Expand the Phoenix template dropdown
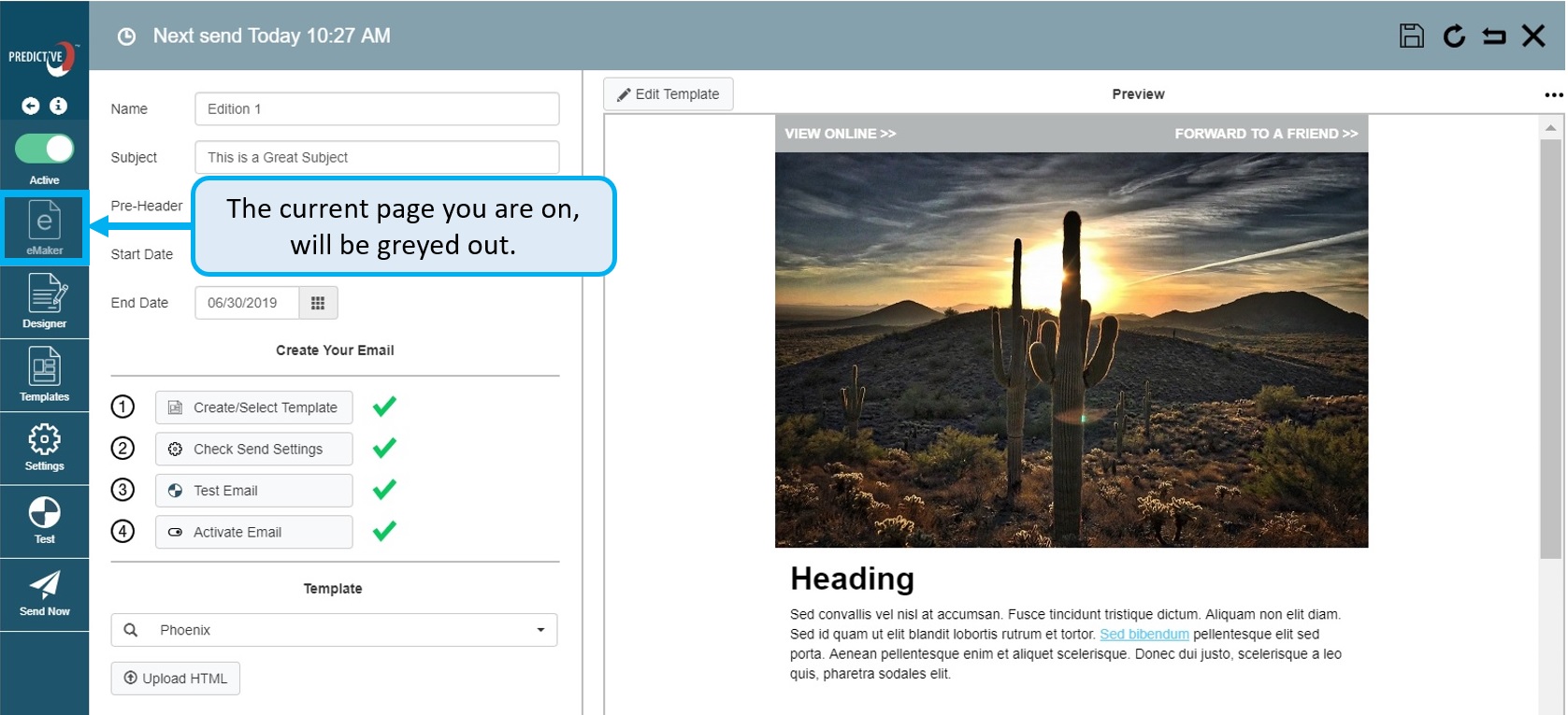 (x=539, y=630)
